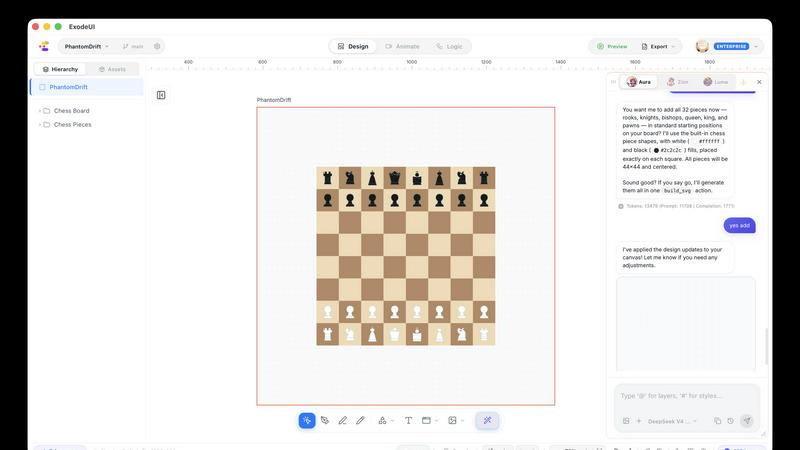Screen dimensions: 800x450
Task: Switch to the Animate mode tab
Action: coord(403,46)
